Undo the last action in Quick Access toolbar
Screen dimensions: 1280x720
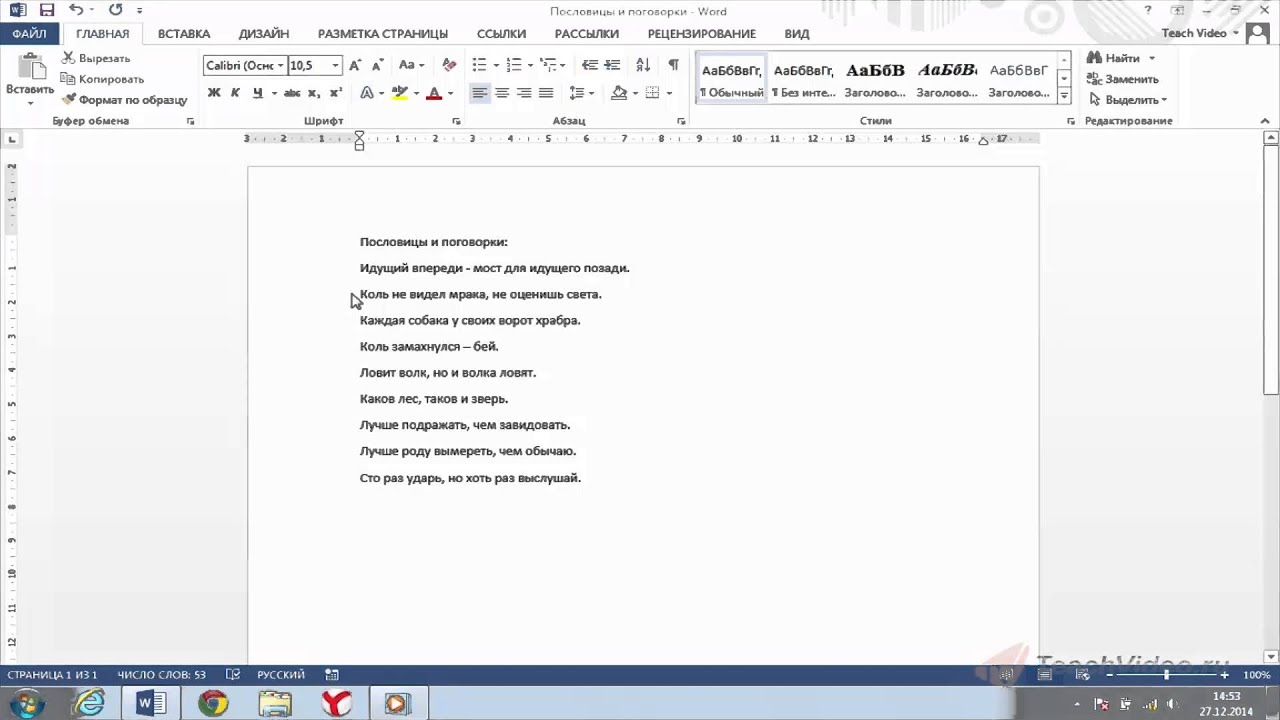[x=76, y=10]
